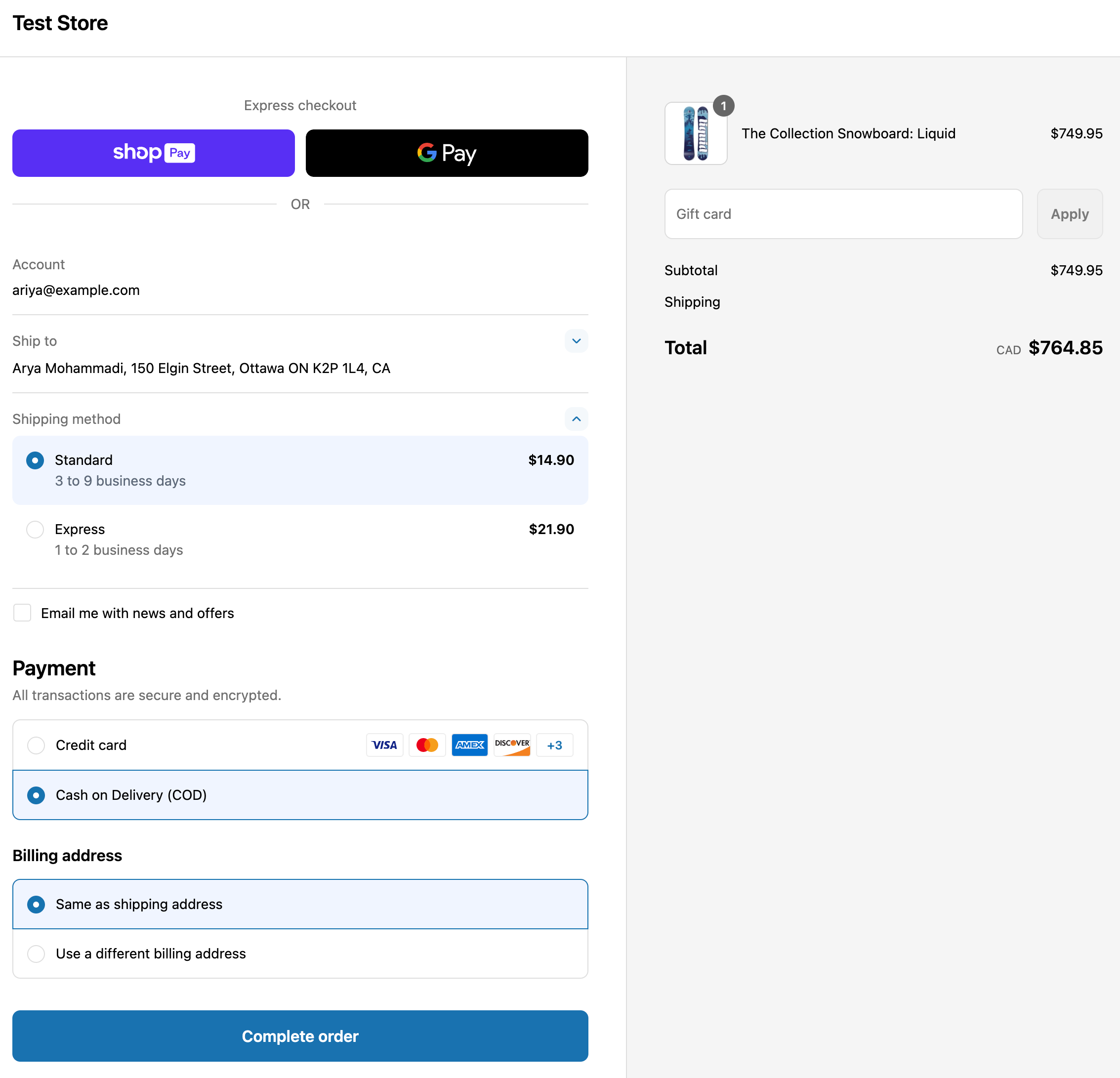The width and height of the screenshot is (1120, 1078).
Task: Select the Express shipping radio button
Action: click(36, 530)
